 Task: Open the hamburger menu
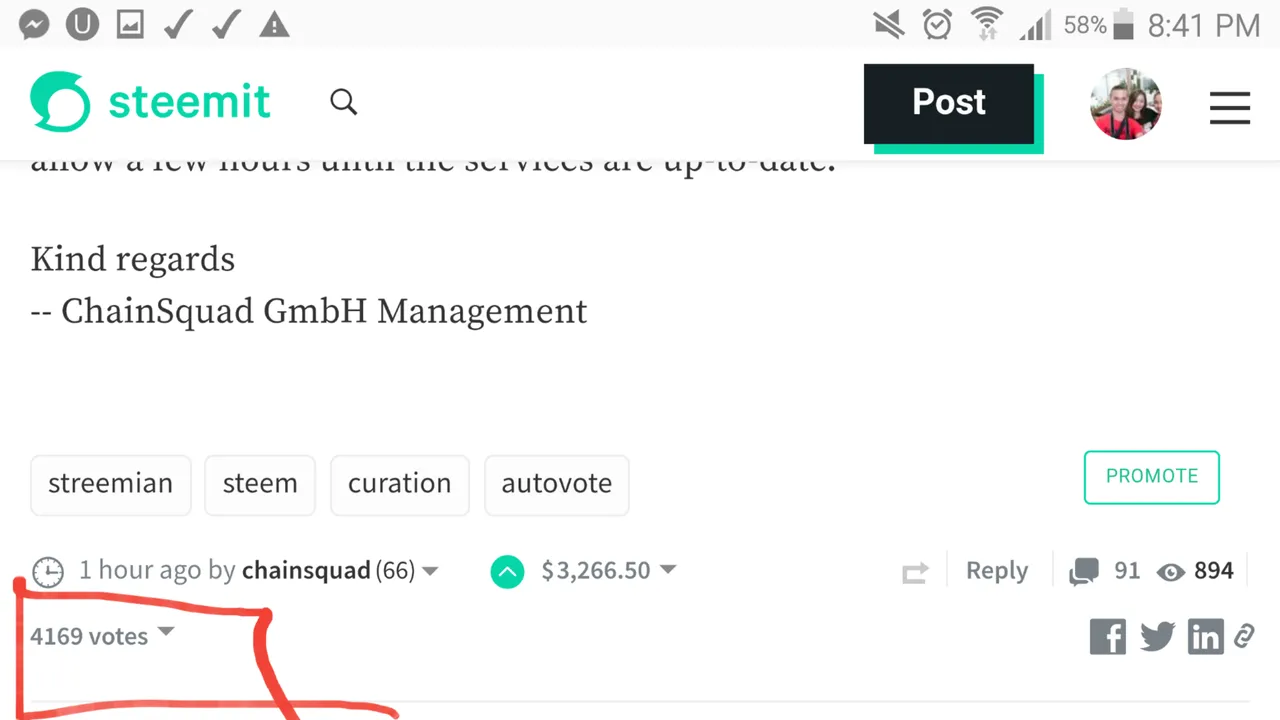click(x=1230, y=108)
